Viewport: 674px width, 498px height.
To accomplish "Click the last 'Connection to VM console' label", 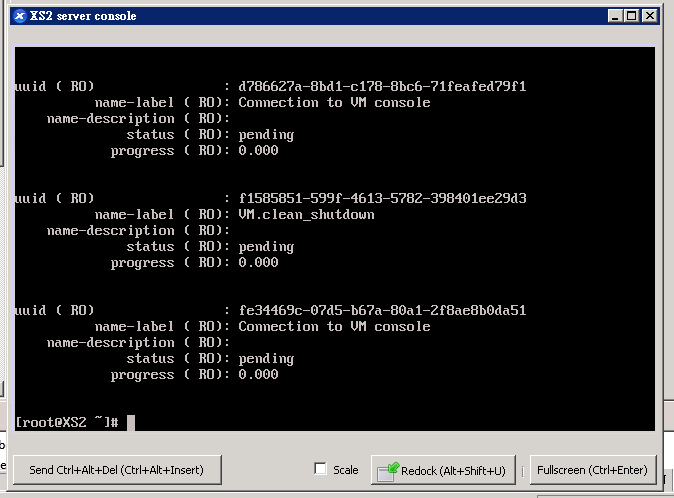I will point(334,326).
